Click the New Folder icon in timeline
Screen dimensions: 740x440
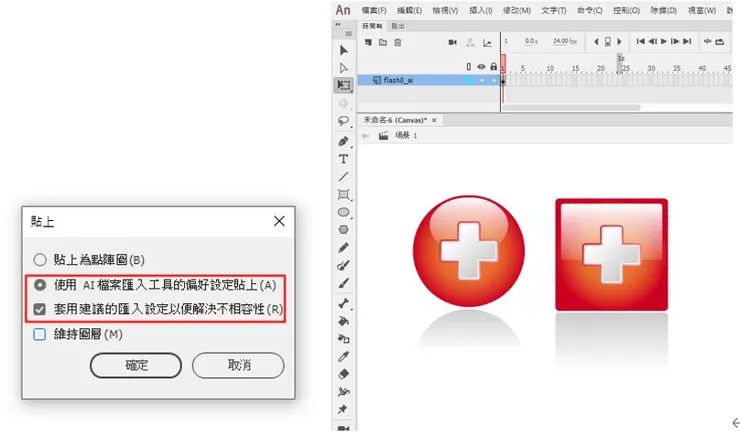383,42
